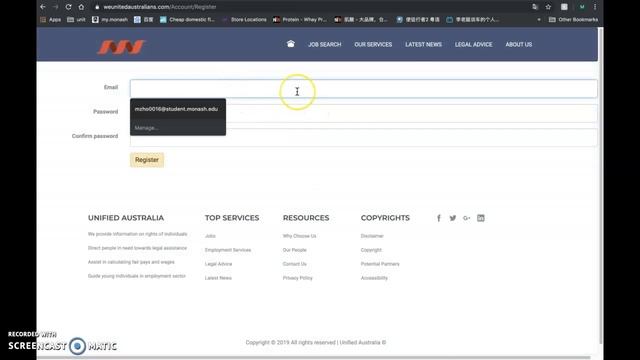Open Copyright footer link
640x360 pixels.
[x=371, y=250]
